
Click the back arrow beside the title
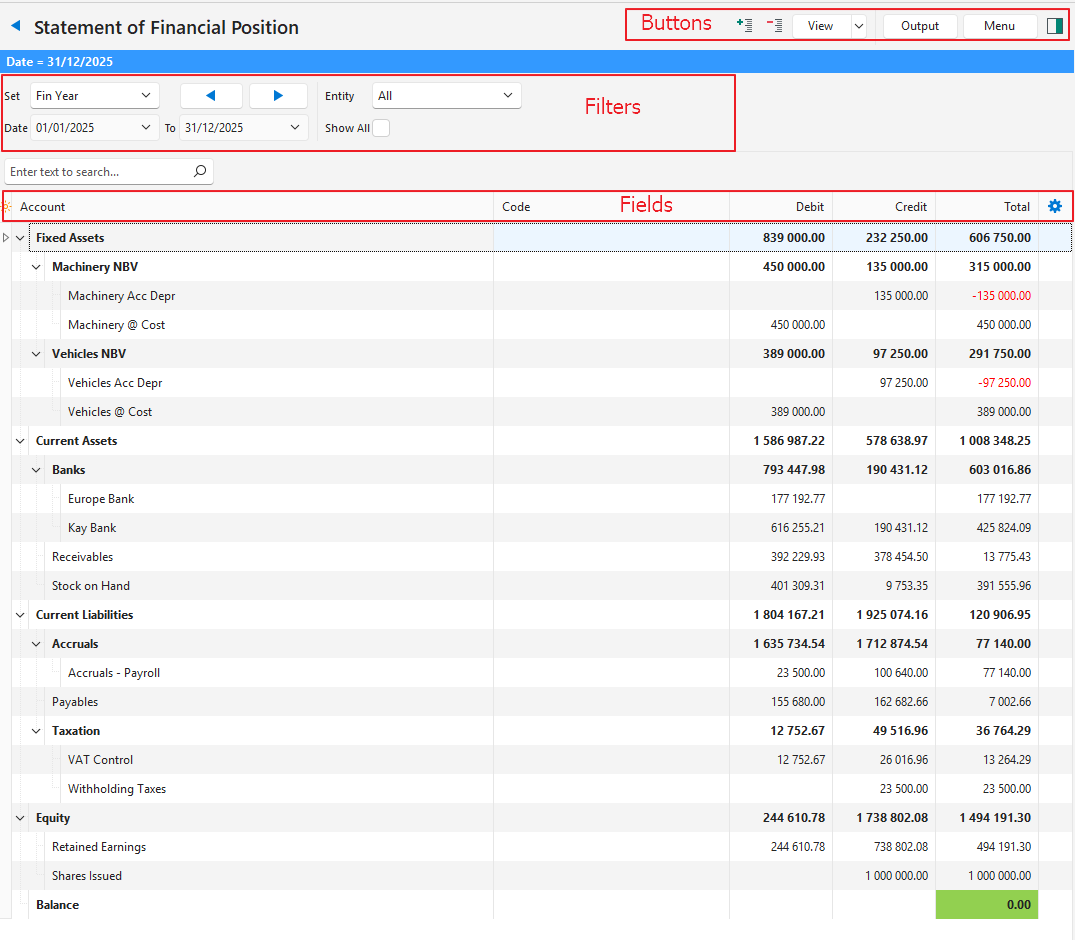15,27
